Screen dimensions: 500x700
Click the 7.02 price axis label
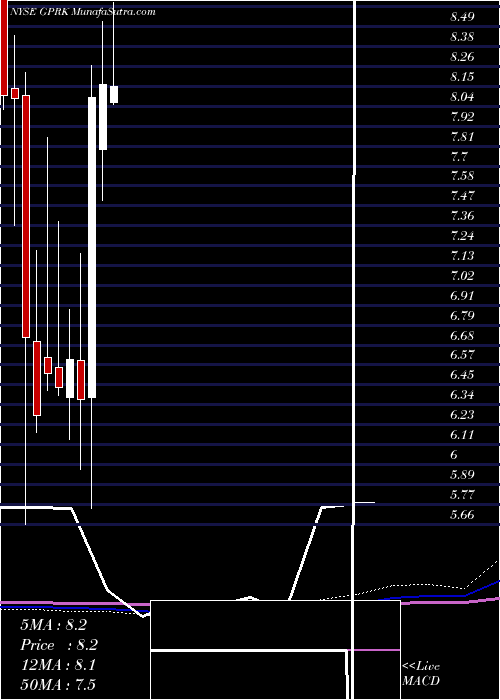462,275
